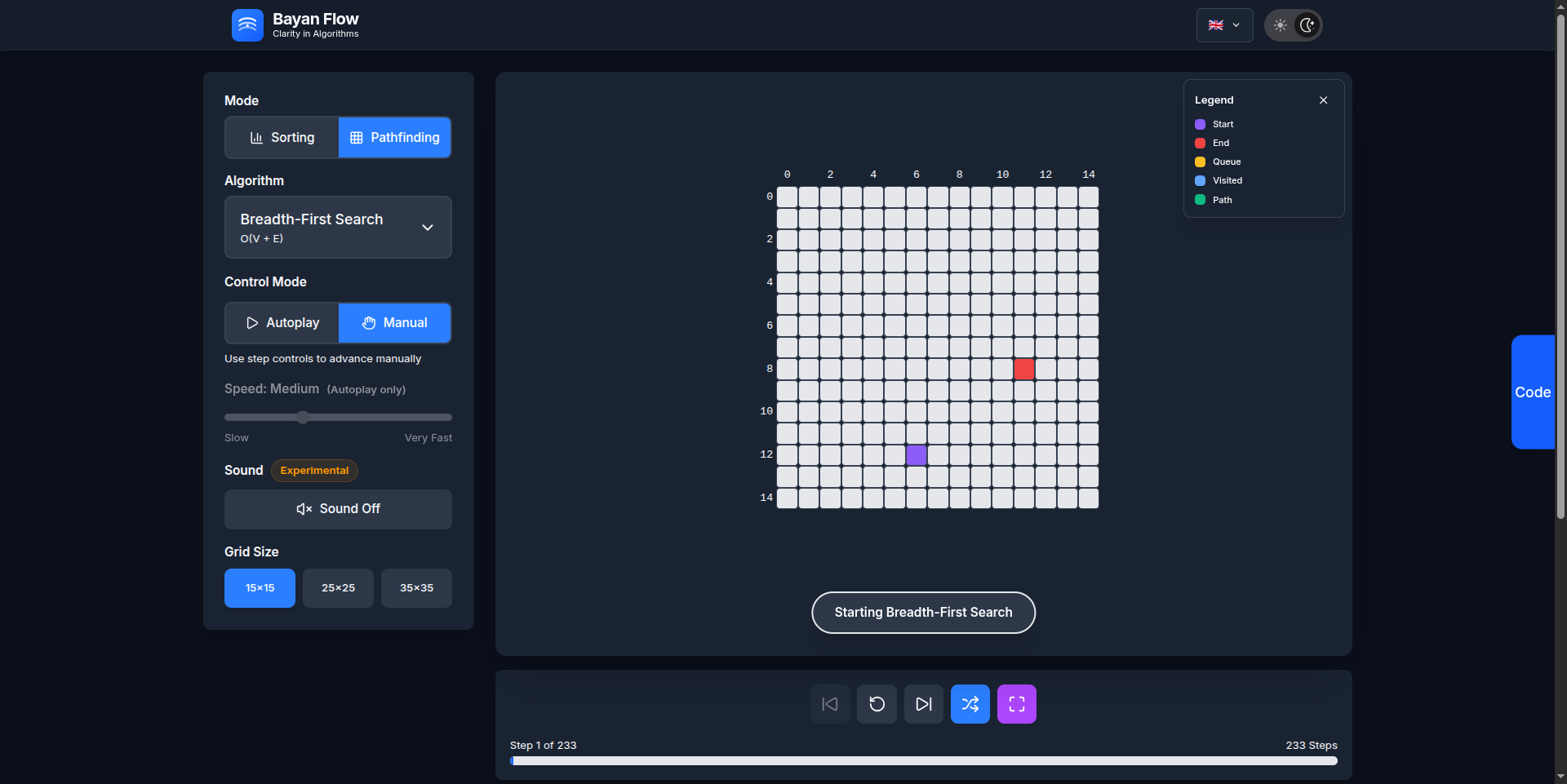Click the Legend panel title
The image size is (1567, 784).
click(x=1214, y=100)
